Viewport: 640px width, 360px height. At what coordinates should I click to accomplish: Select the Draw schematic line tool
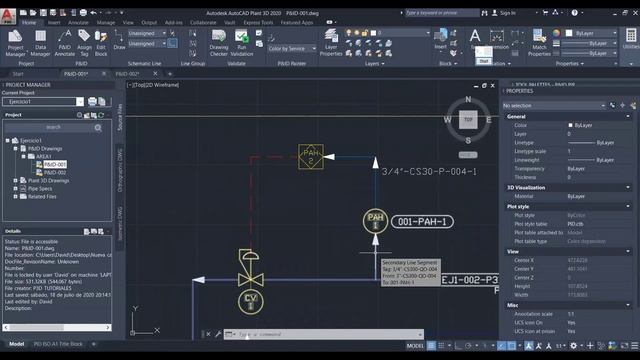(119, 40)
